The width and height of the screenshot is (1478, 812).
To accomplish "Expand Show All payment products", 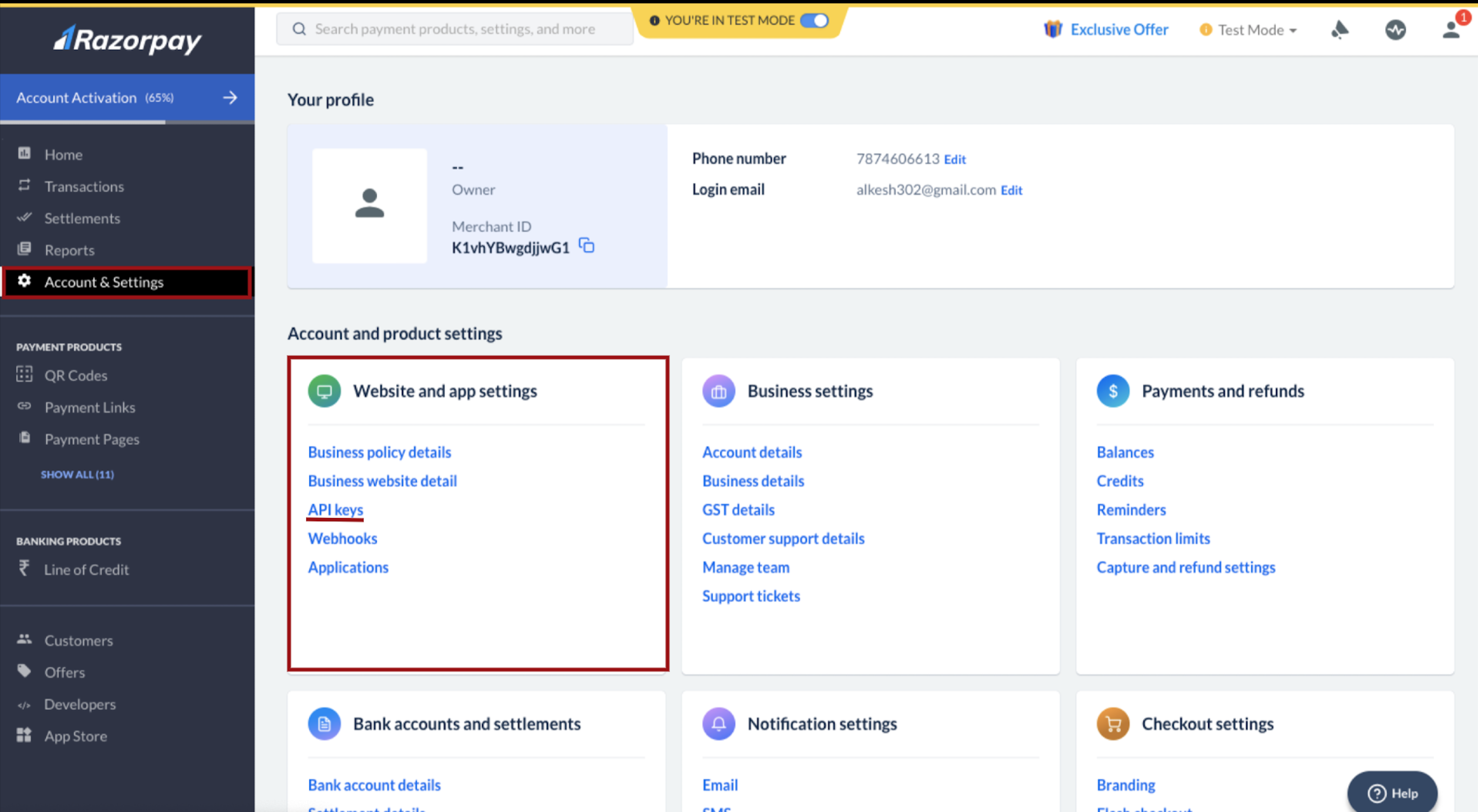I will (77, 474).
